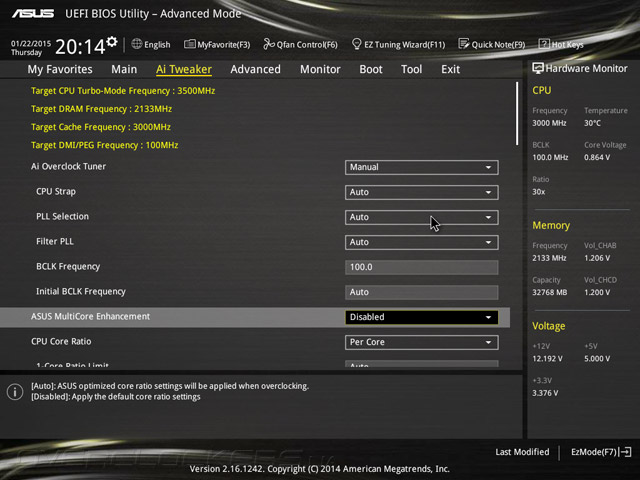Go to the Advanced tab

click(x=256, y=69)
